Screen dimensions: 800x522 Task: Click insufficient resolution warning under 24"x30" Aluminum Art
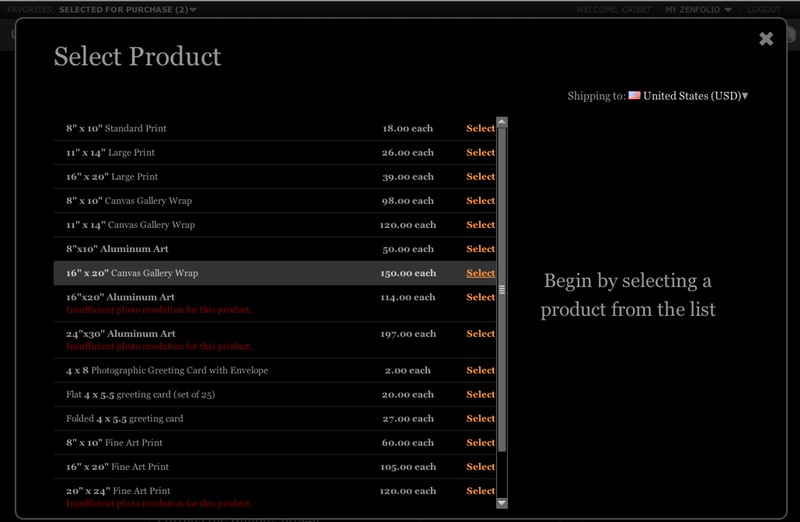[x=159, y=346]
